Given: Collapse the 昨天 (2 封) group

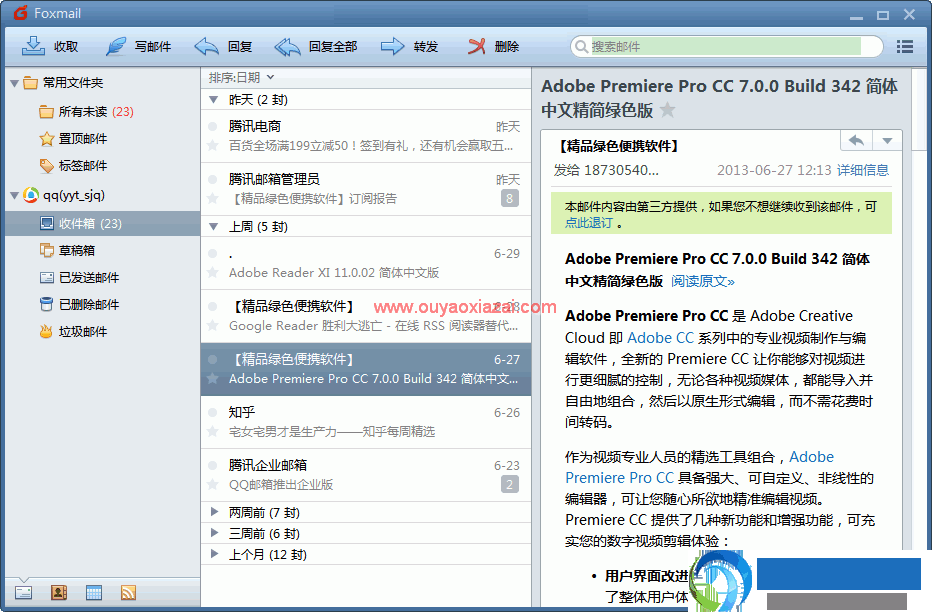Looking at the screenshot, I should [213, 100].
